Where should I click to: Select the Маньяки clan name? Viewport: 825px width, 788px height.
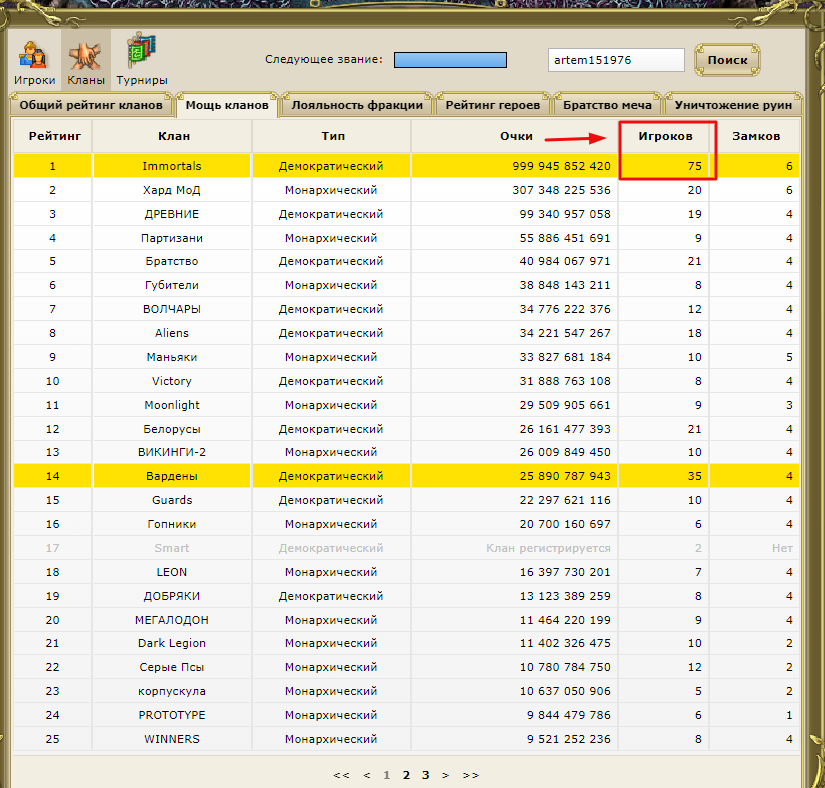pyautogui.click(x=172, y=358)
